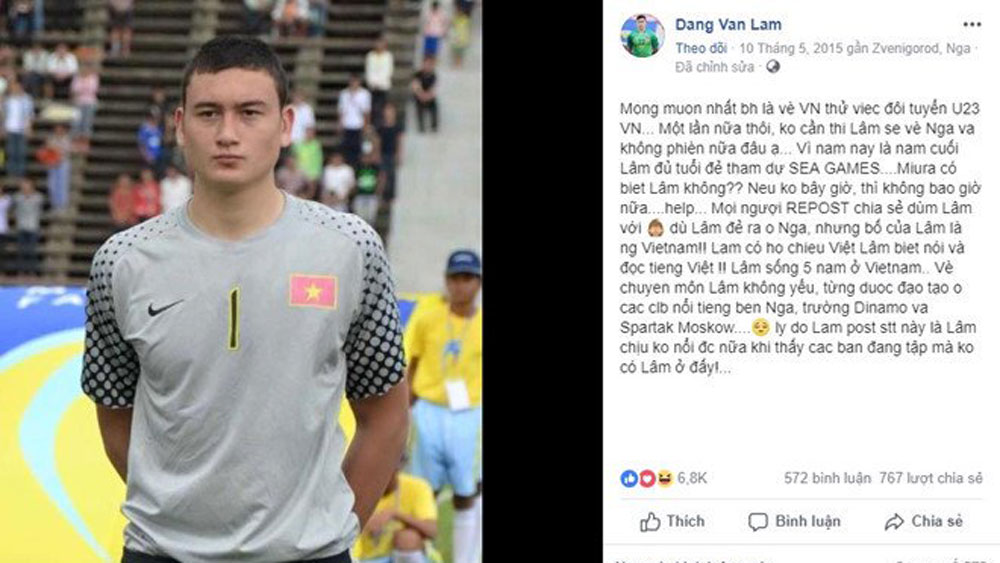Click the laughing Haha reaction icon

point(665,478)
